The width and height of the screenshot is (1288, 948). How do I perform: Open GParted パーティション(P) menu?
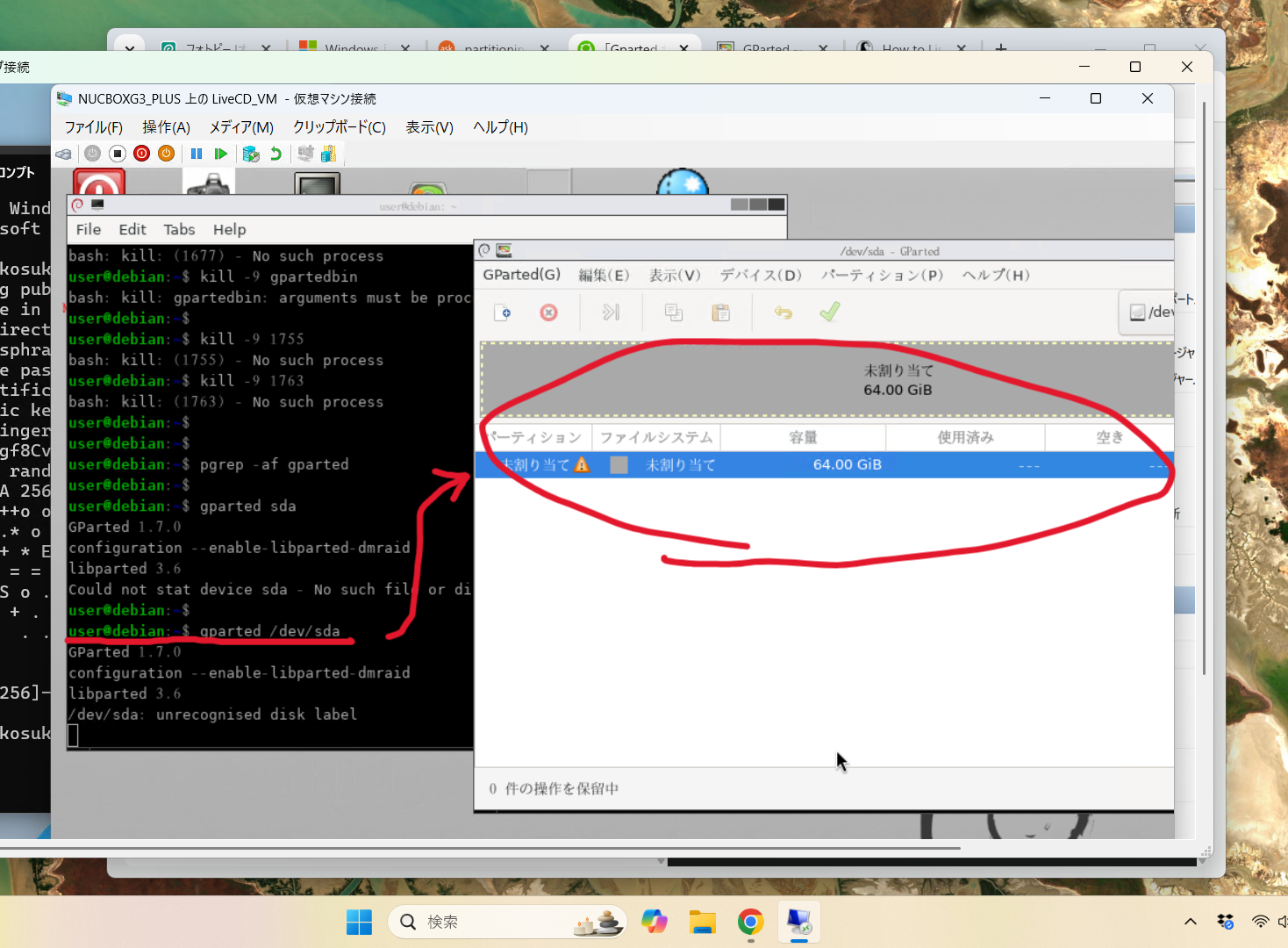pyautogui.click(x=882, y=275)
